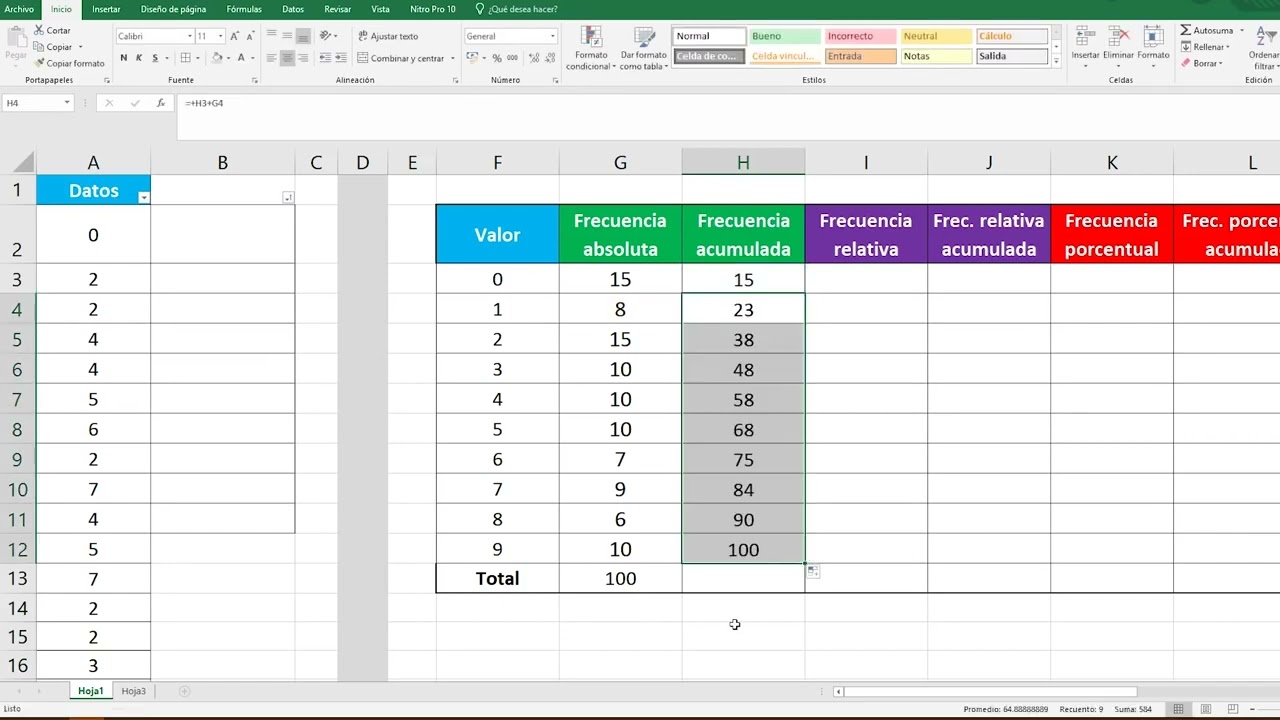Toggle bold N formatting

click(x=124, y=58)
